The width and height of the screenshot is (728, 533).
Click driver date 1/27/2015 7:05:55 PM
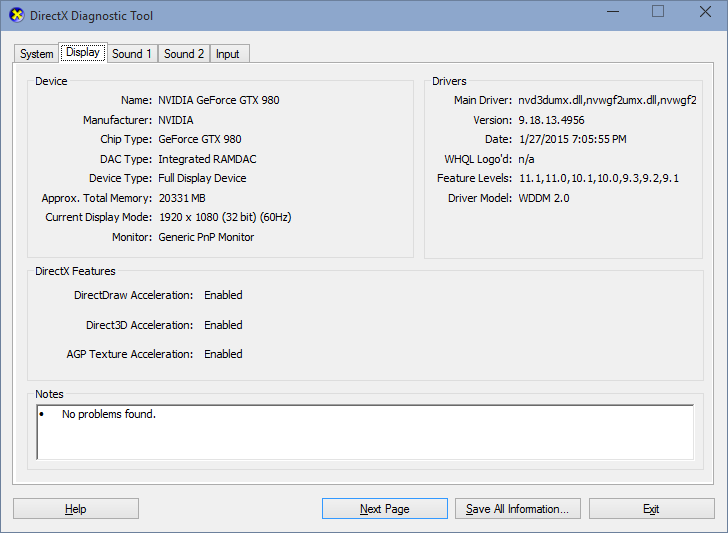(x=572, y=139)
